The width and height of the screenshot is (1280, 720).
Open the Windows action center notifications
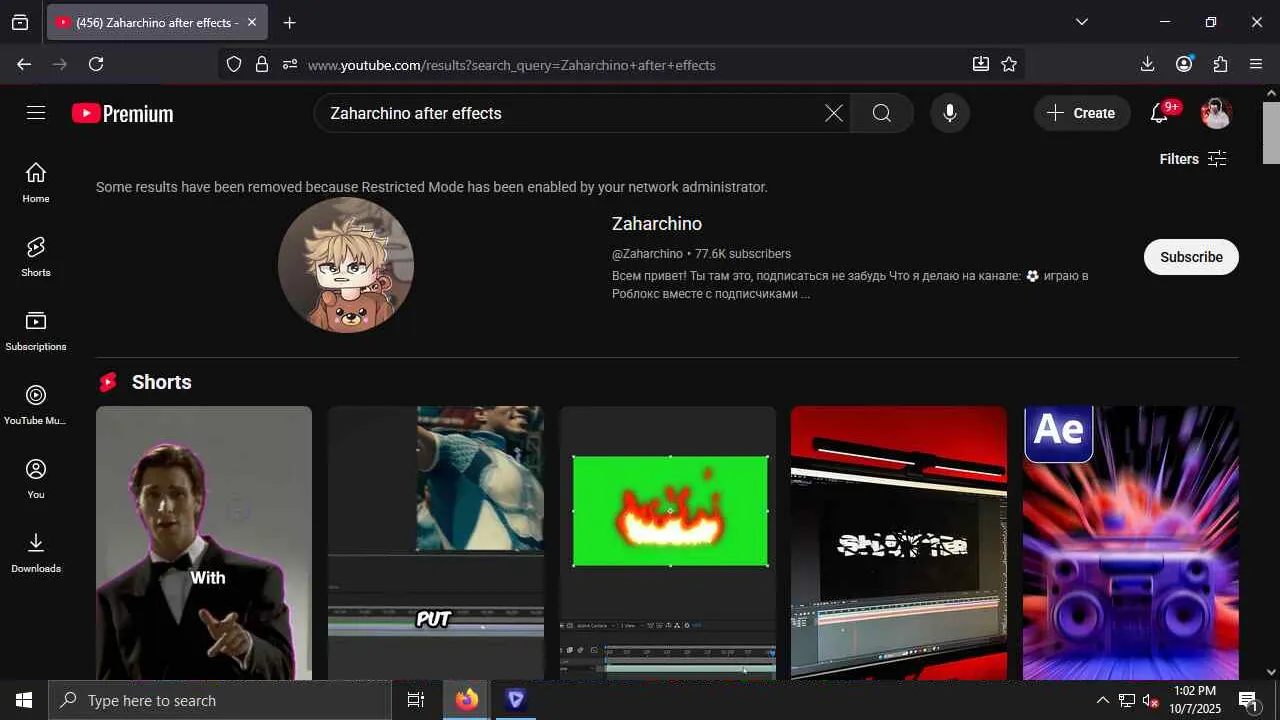(x=1248, y=700)
